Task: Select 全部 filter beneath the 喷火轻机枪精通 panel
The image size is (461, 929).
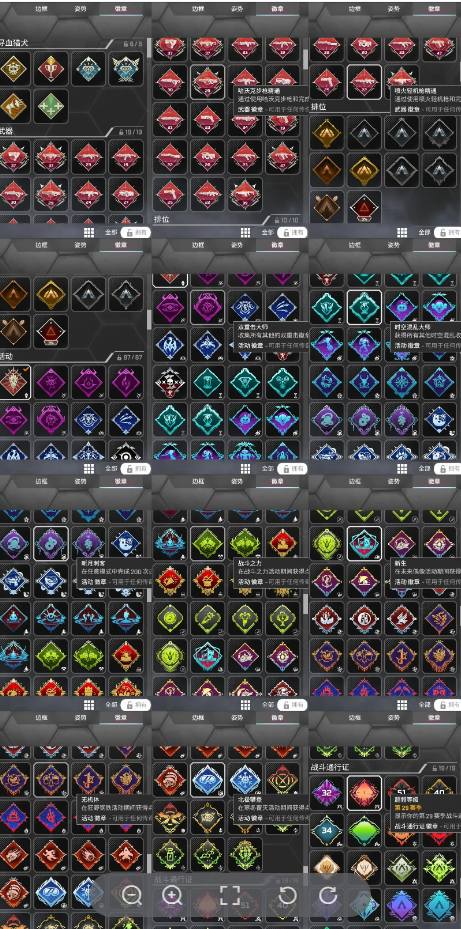Action: [x=422, y=233]
